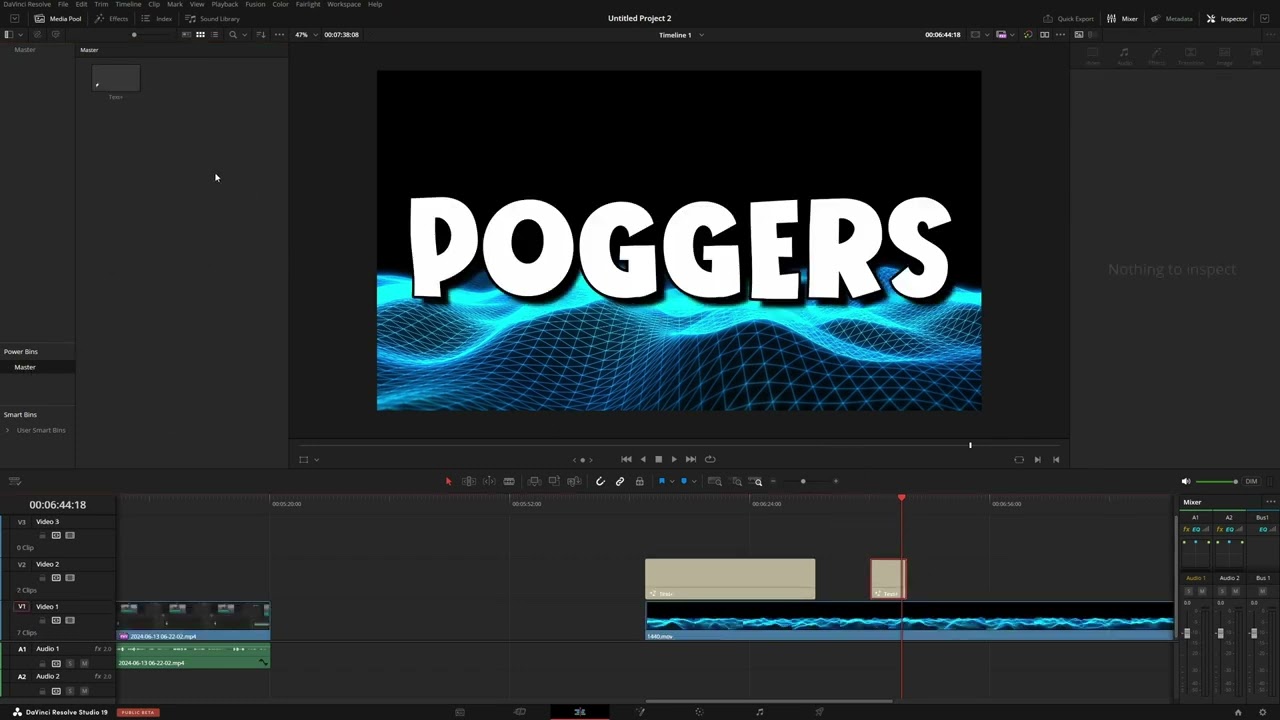Viewport: 1280px width, 720px height.
Task: Solo the Audio 1 track
Action: pyautogui.click(x=70, y=663)
